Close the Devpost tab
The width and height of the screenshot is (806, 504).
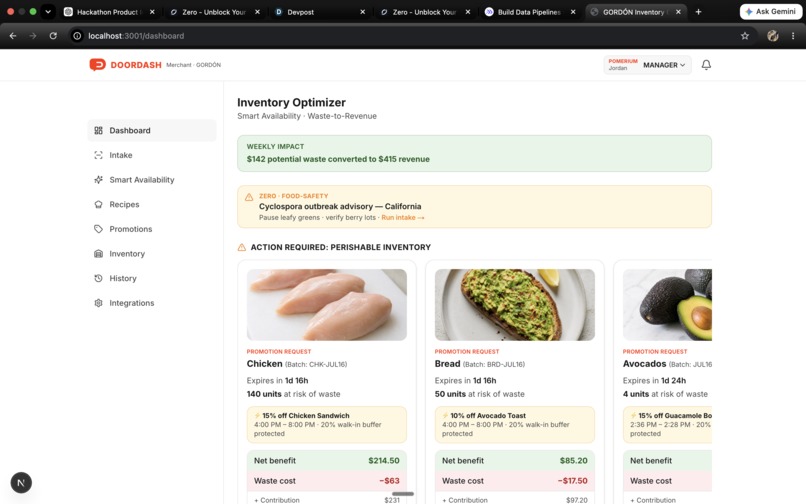(x=362, y=12)
